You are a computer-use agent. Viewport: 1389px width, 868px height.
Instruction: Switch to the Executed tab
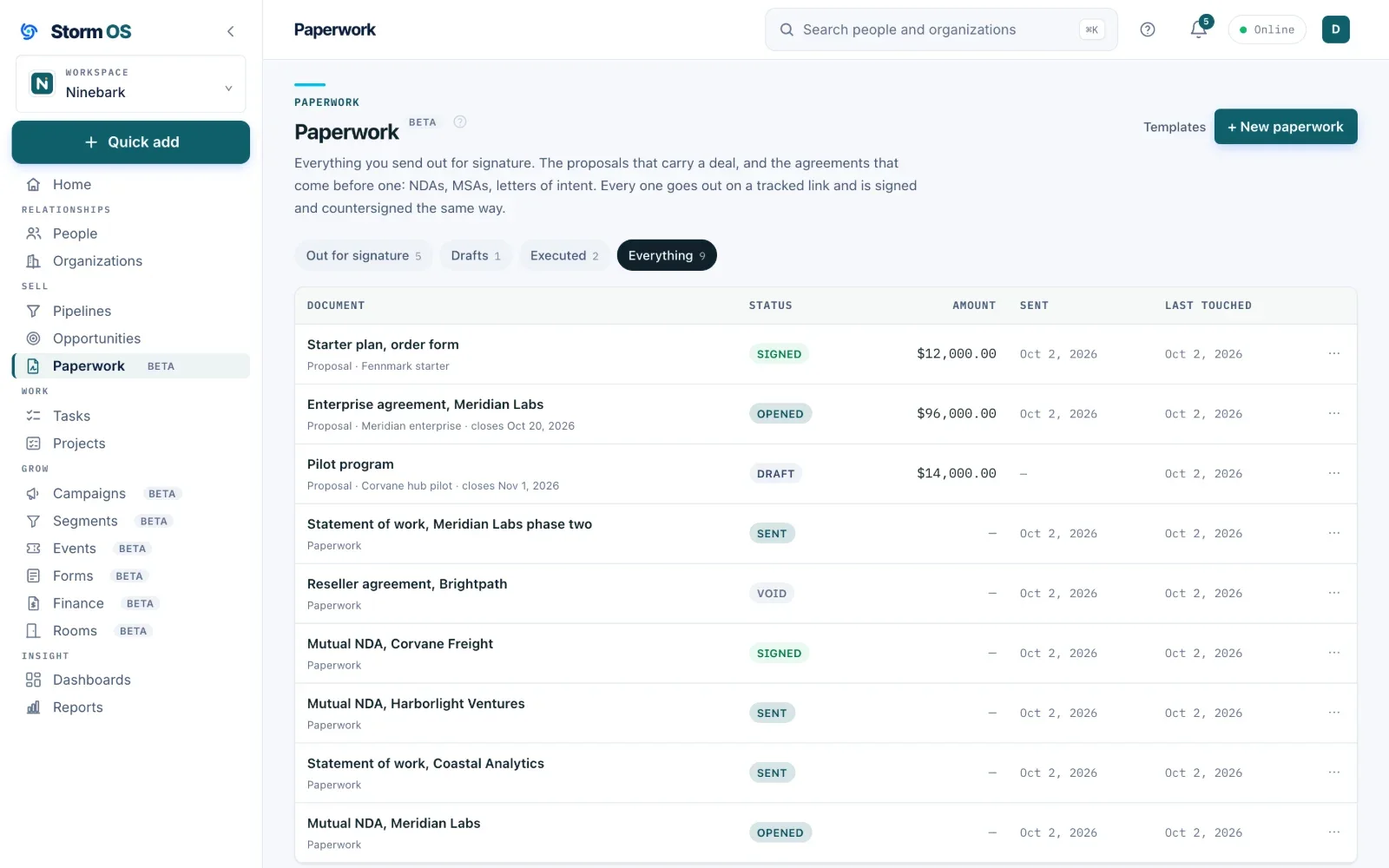564,255
